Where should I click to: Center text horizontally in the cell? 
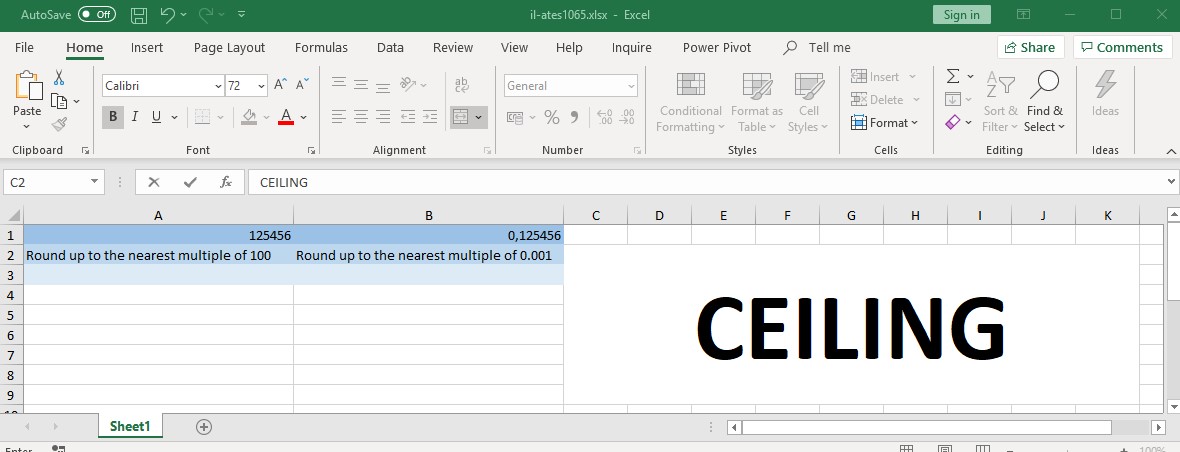(x=361, y=117)
